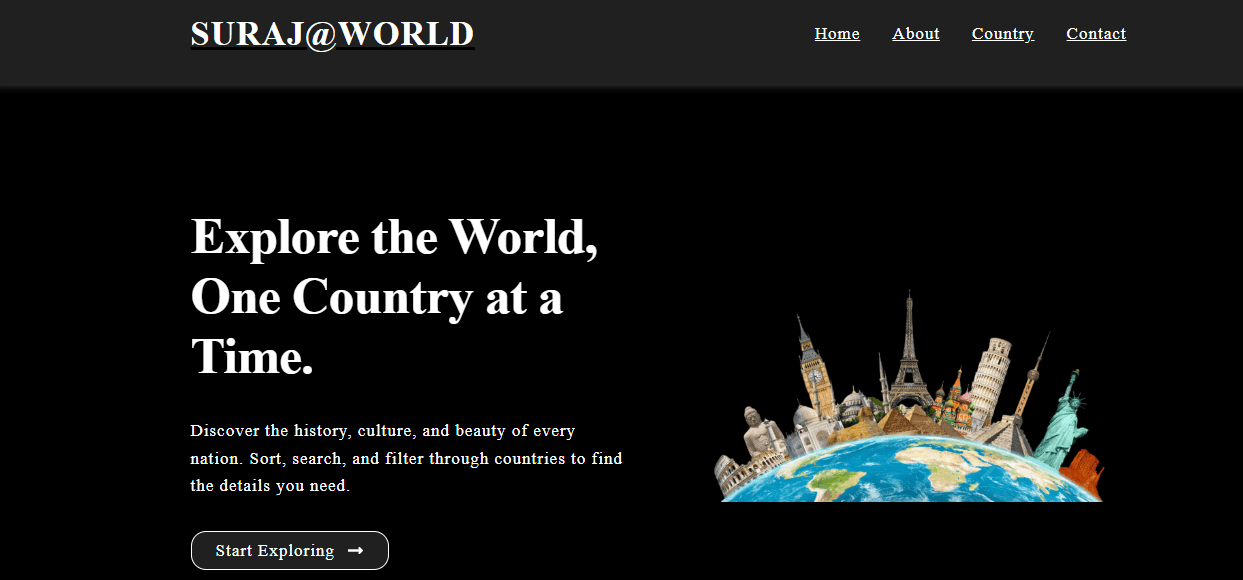The height and width of the screenshot is (580, 1243).
Task: Open the Contact link
Action: coord(1096,33)
